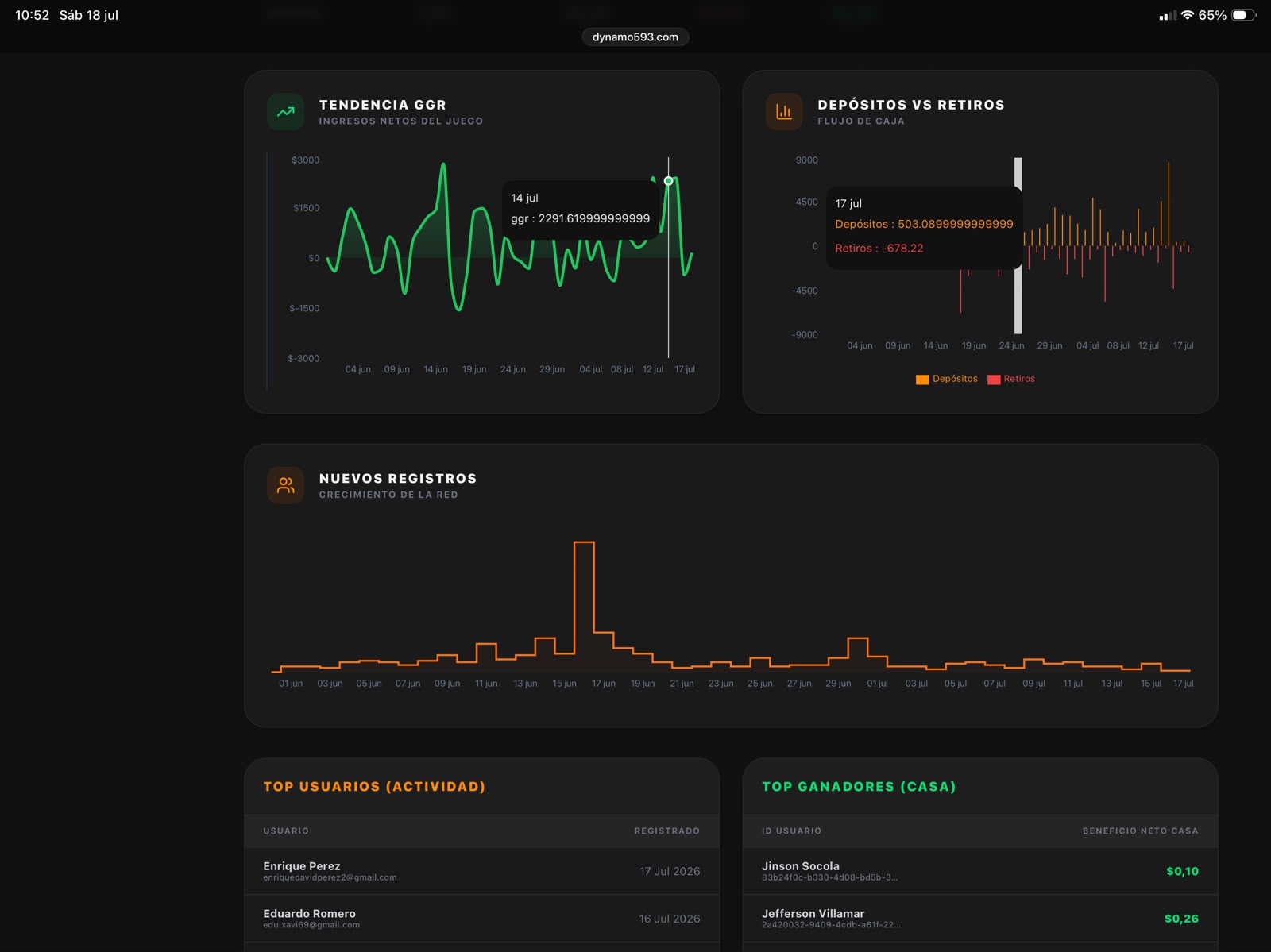Click the $0,26 net benefit value
The height and width of the screenshot is (952, 1271).
[1181, 919]
